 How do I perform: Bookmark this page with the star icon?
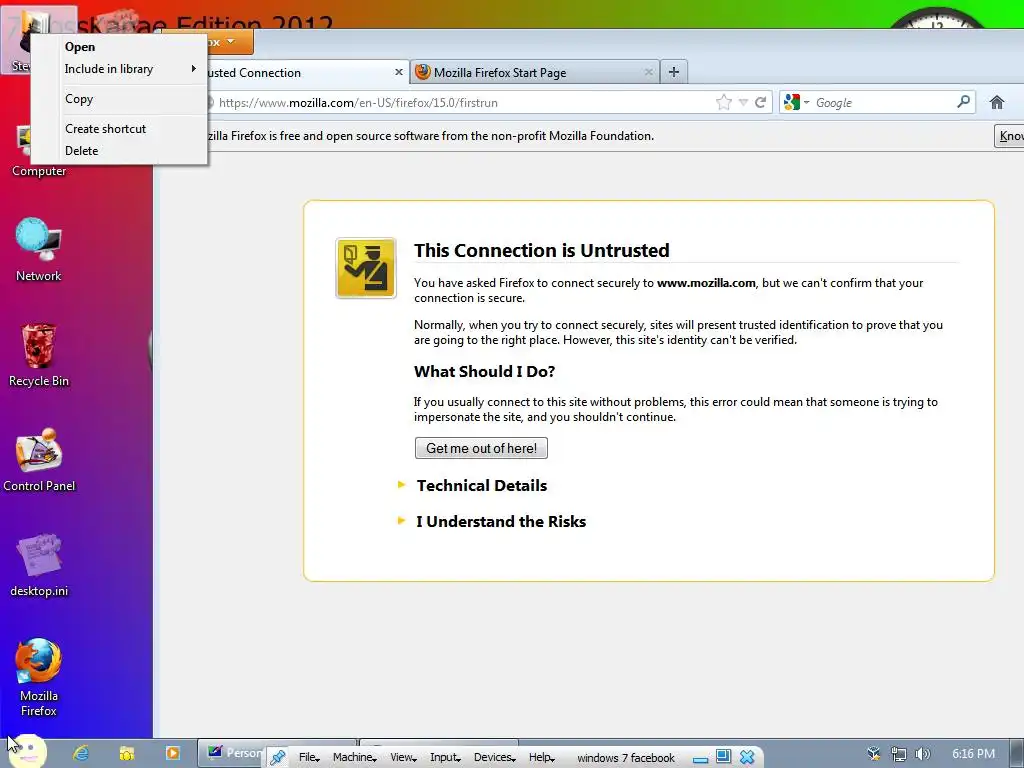click(724, 103)
